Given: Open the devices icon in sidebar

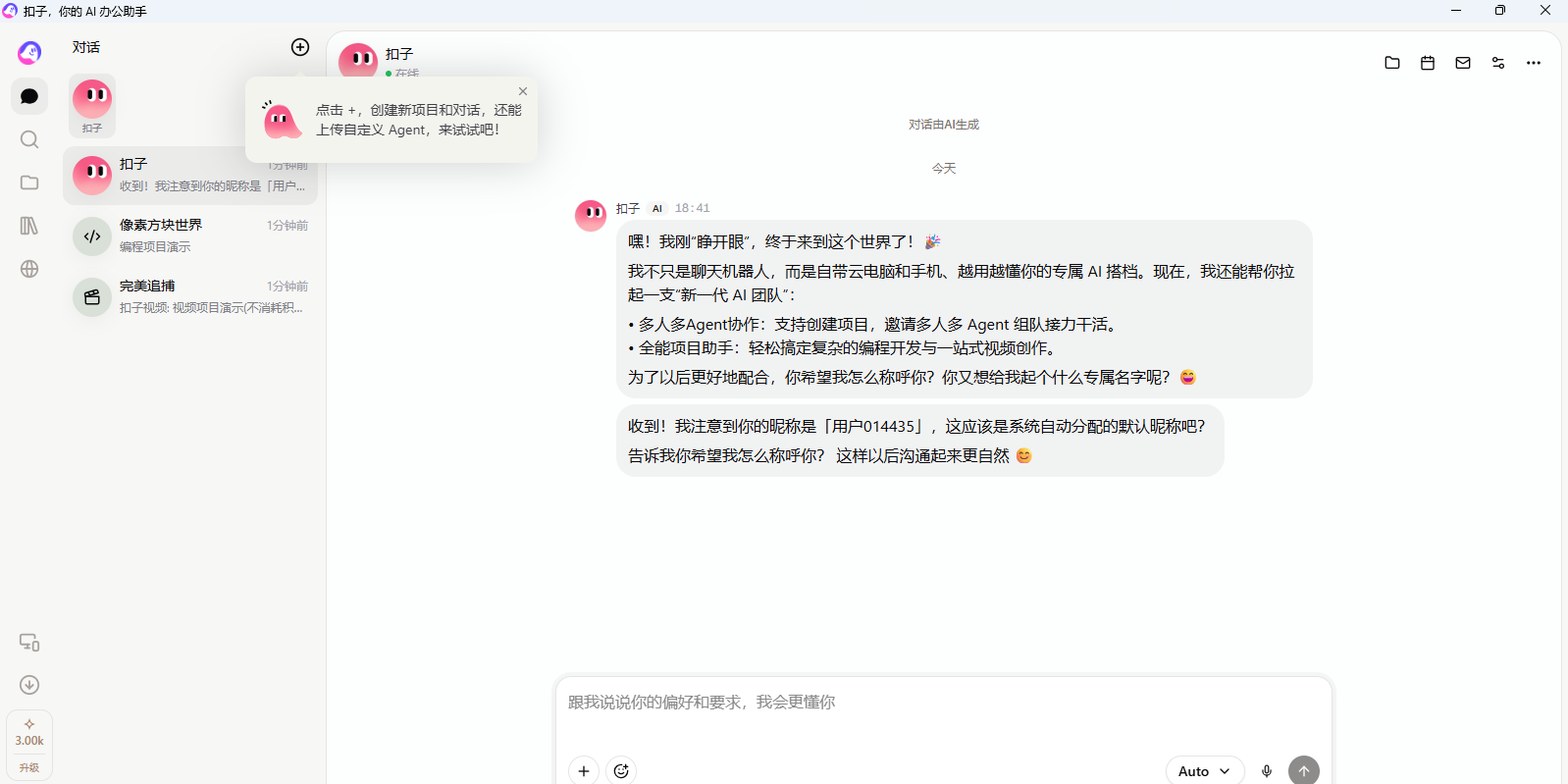Looking at the screenshot, I should click(29, 643).
